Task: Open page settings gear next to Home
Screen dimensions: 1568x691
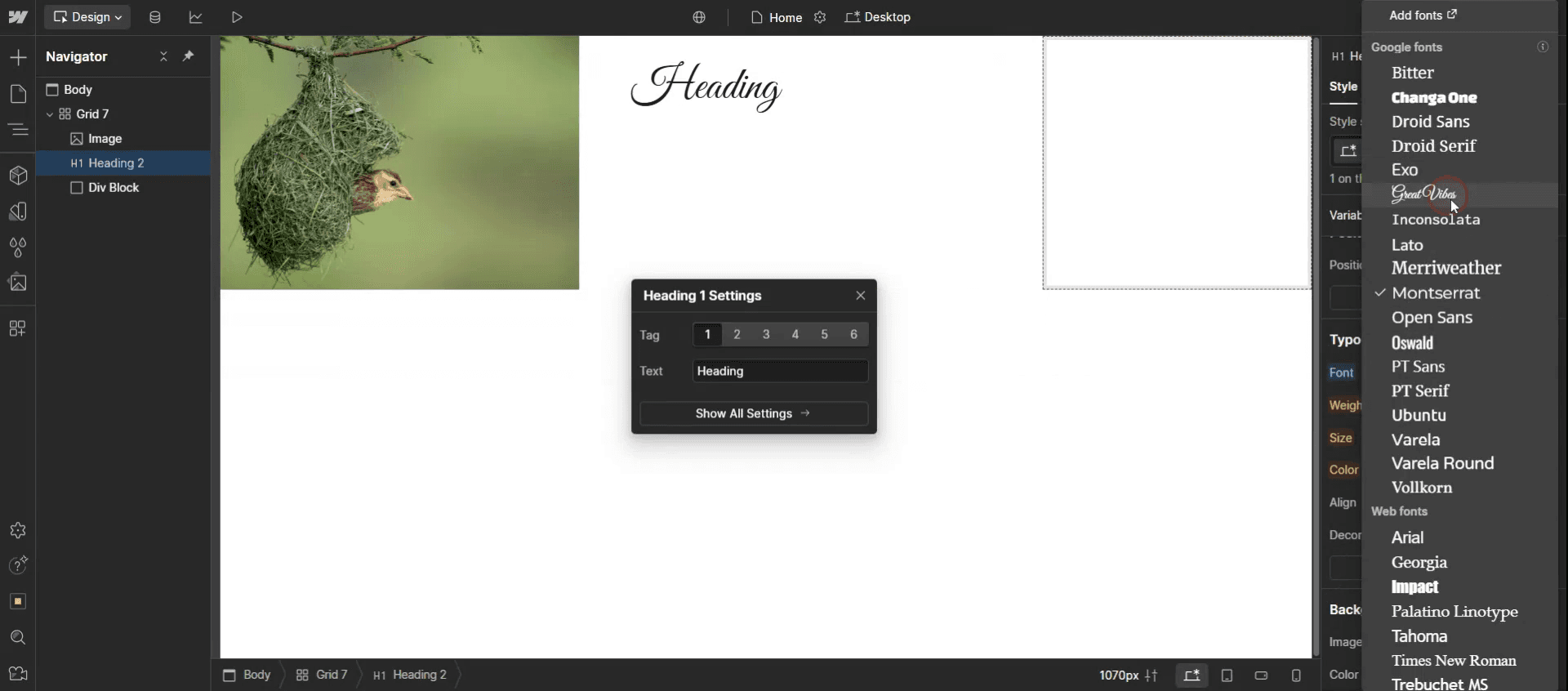Action: click(820, 17)
